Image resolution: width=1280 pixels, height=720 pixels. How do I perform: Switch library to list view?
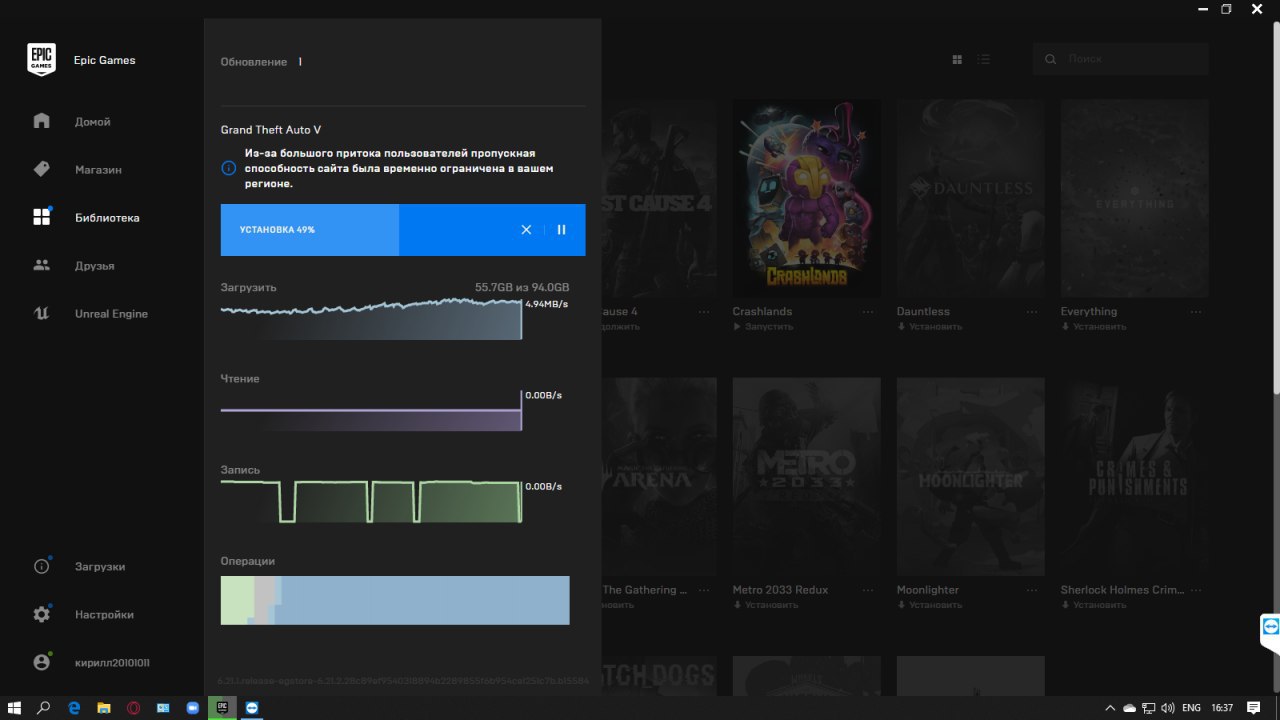coord(984,60)
